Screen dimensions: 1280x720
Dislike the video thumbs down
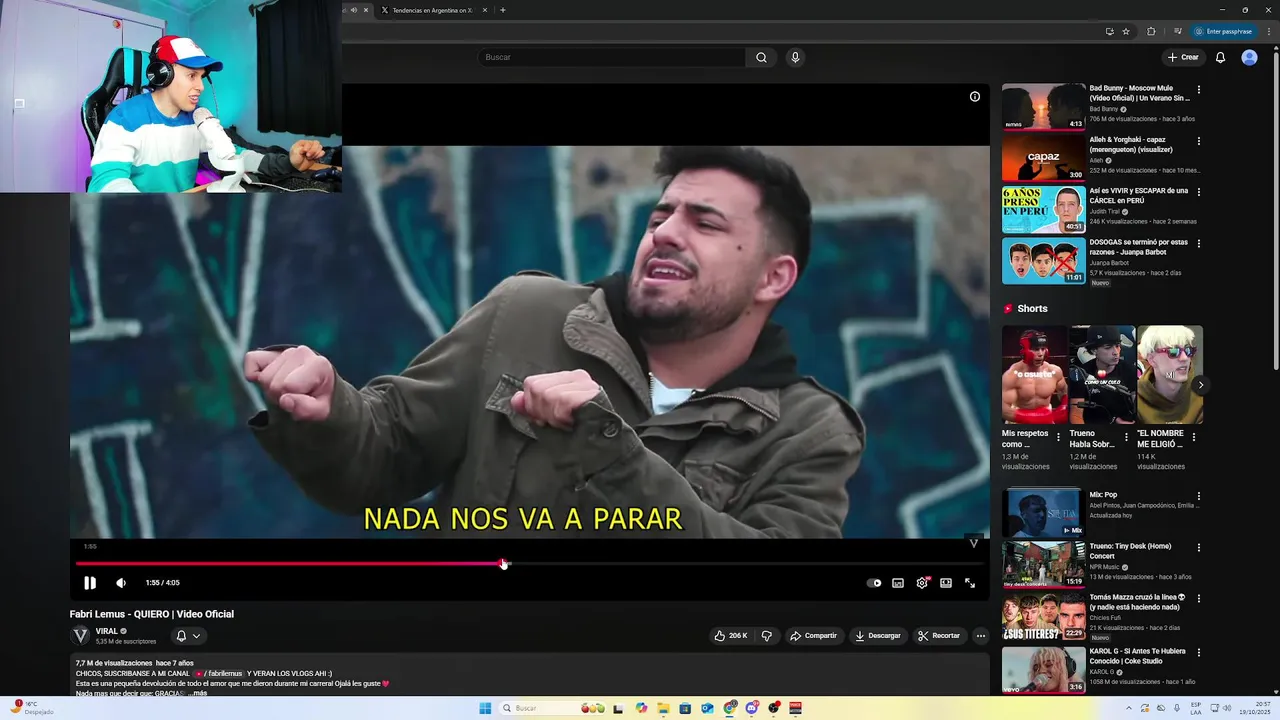[767, 636]
